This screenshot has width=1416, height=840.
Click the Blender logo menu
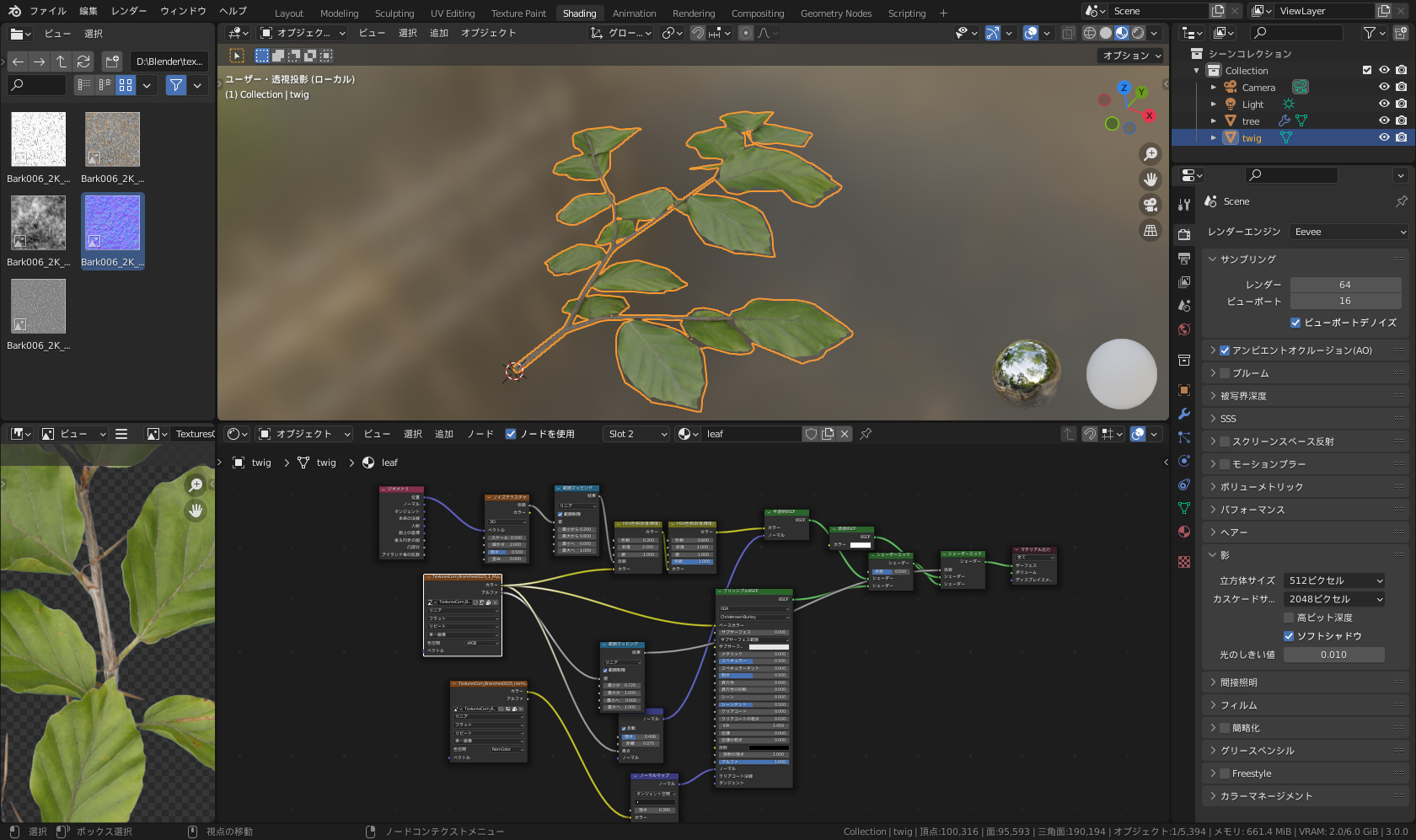tap(14, 11)
